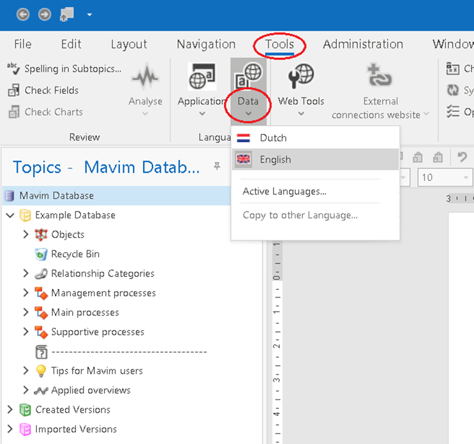
Task: Open the Web Tools dropdown
Action: click(x=301, y=90)
